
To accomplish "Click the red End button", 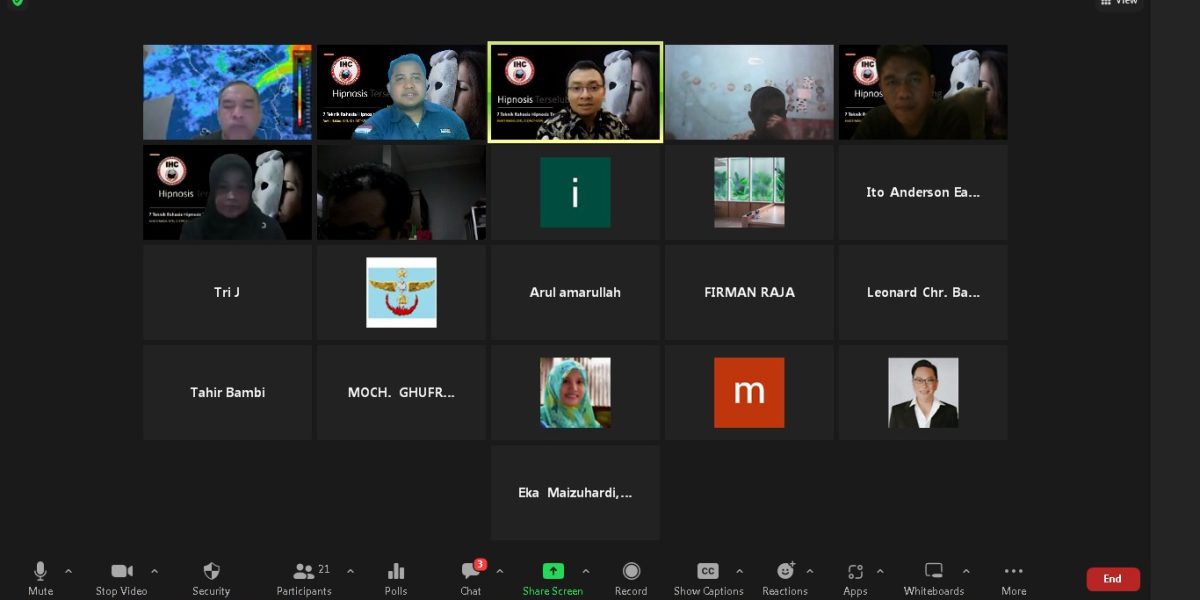I will pos(1112,579).
